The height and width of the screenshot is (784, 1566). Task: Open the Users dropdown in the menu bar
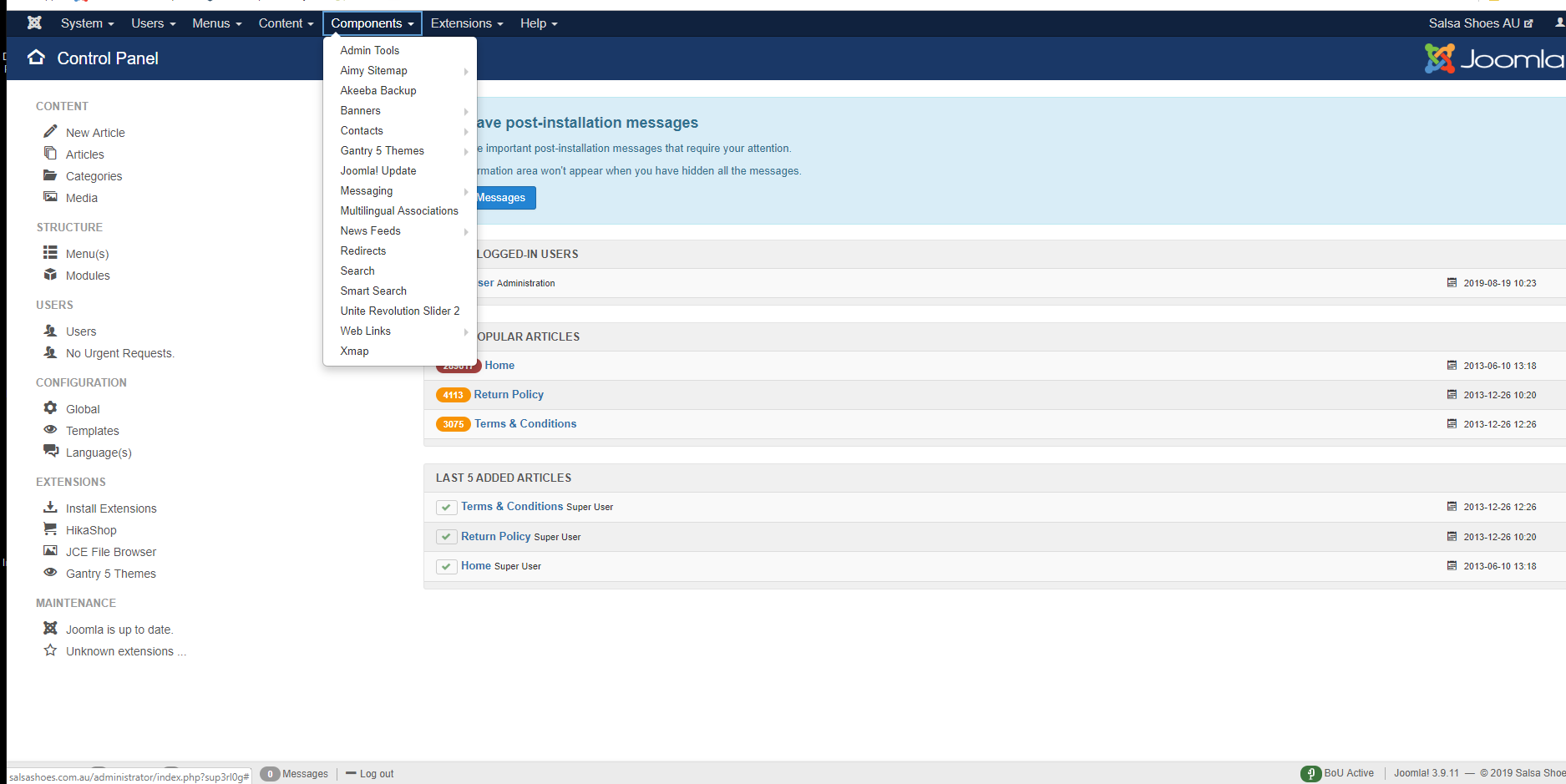(153, 23)
